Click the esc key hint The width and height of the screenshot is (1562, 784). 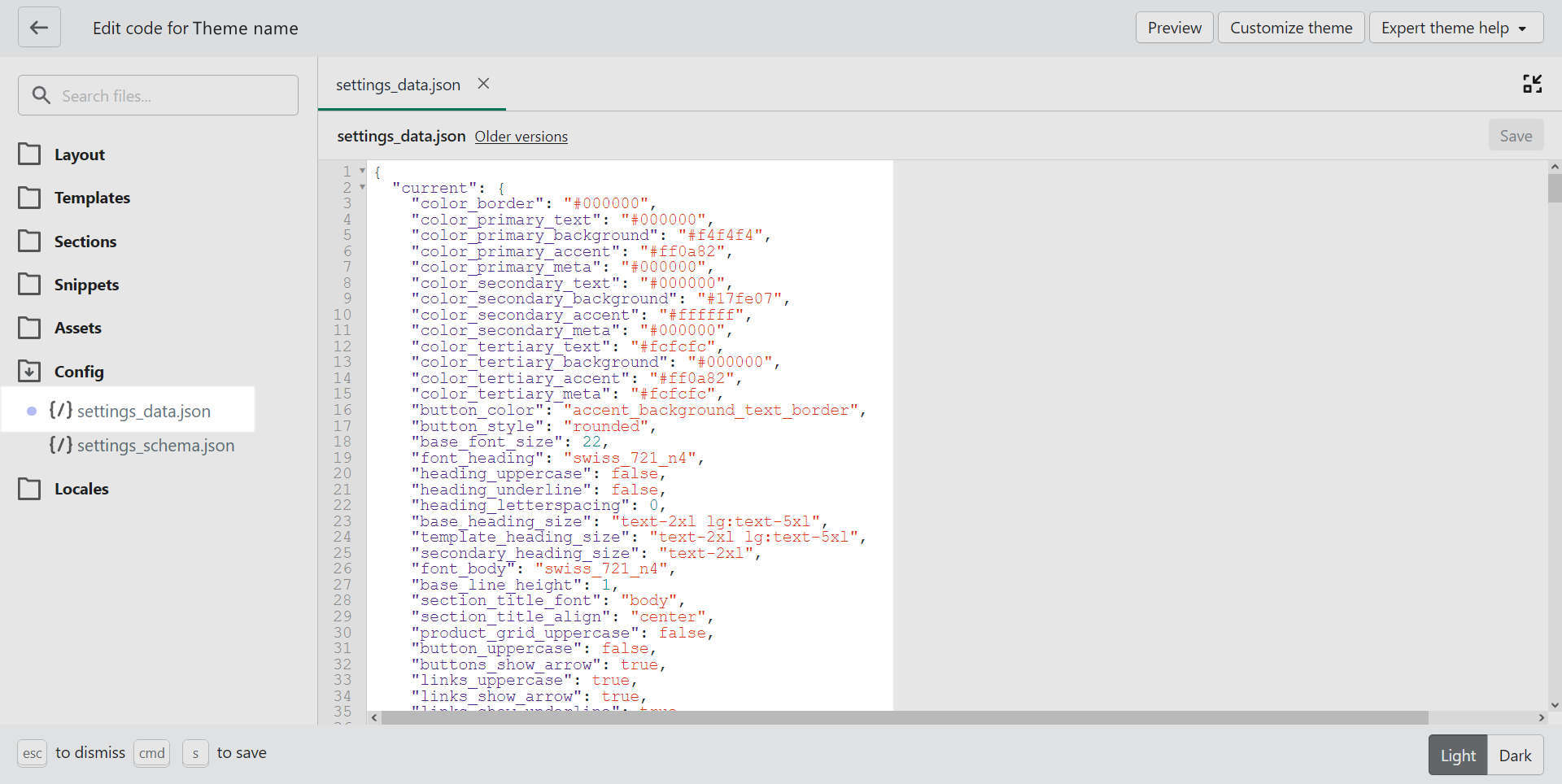[x=32, y=753]
